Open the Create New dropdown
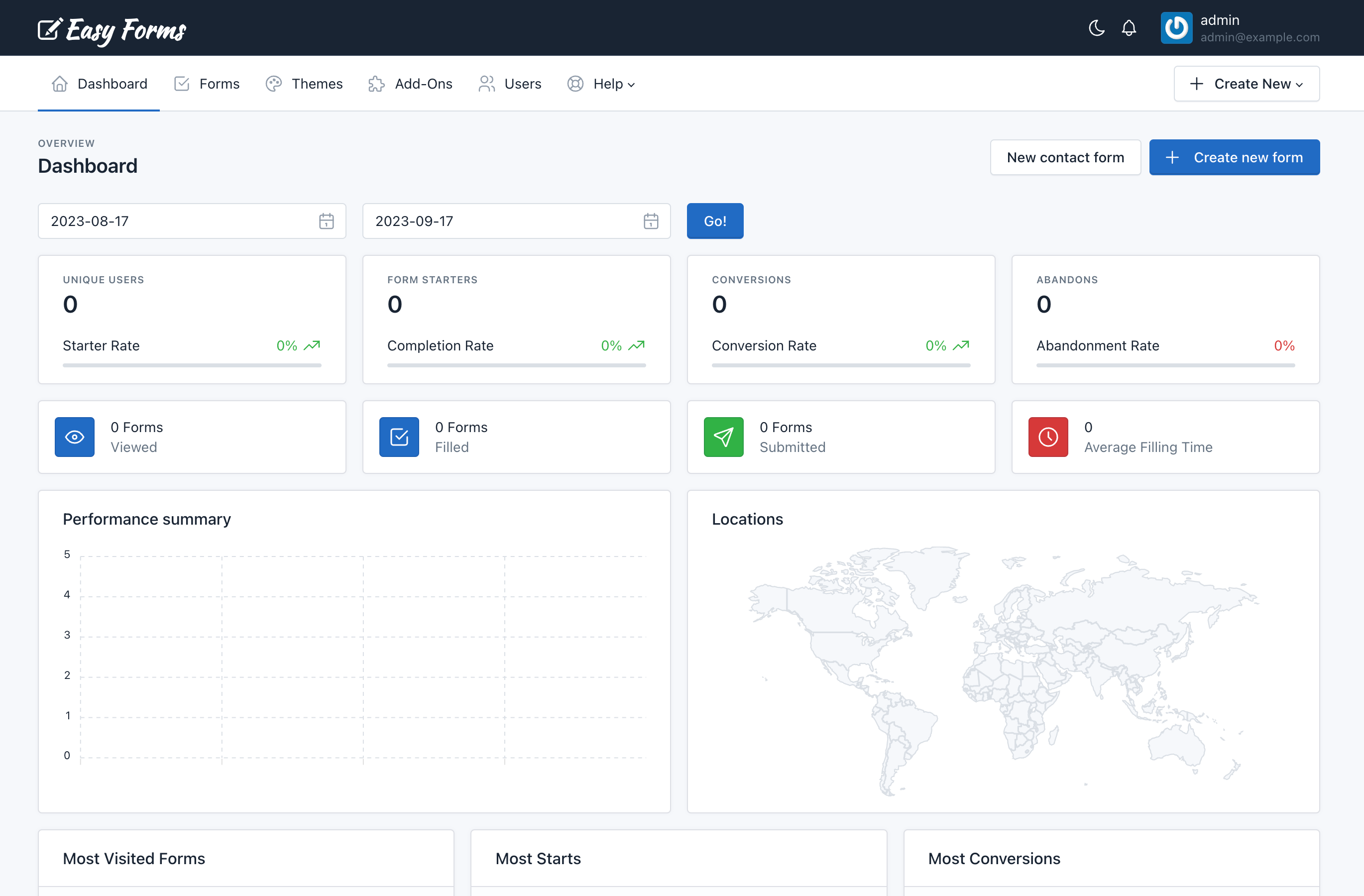The image size is (1364, 896). point(1246,83)
